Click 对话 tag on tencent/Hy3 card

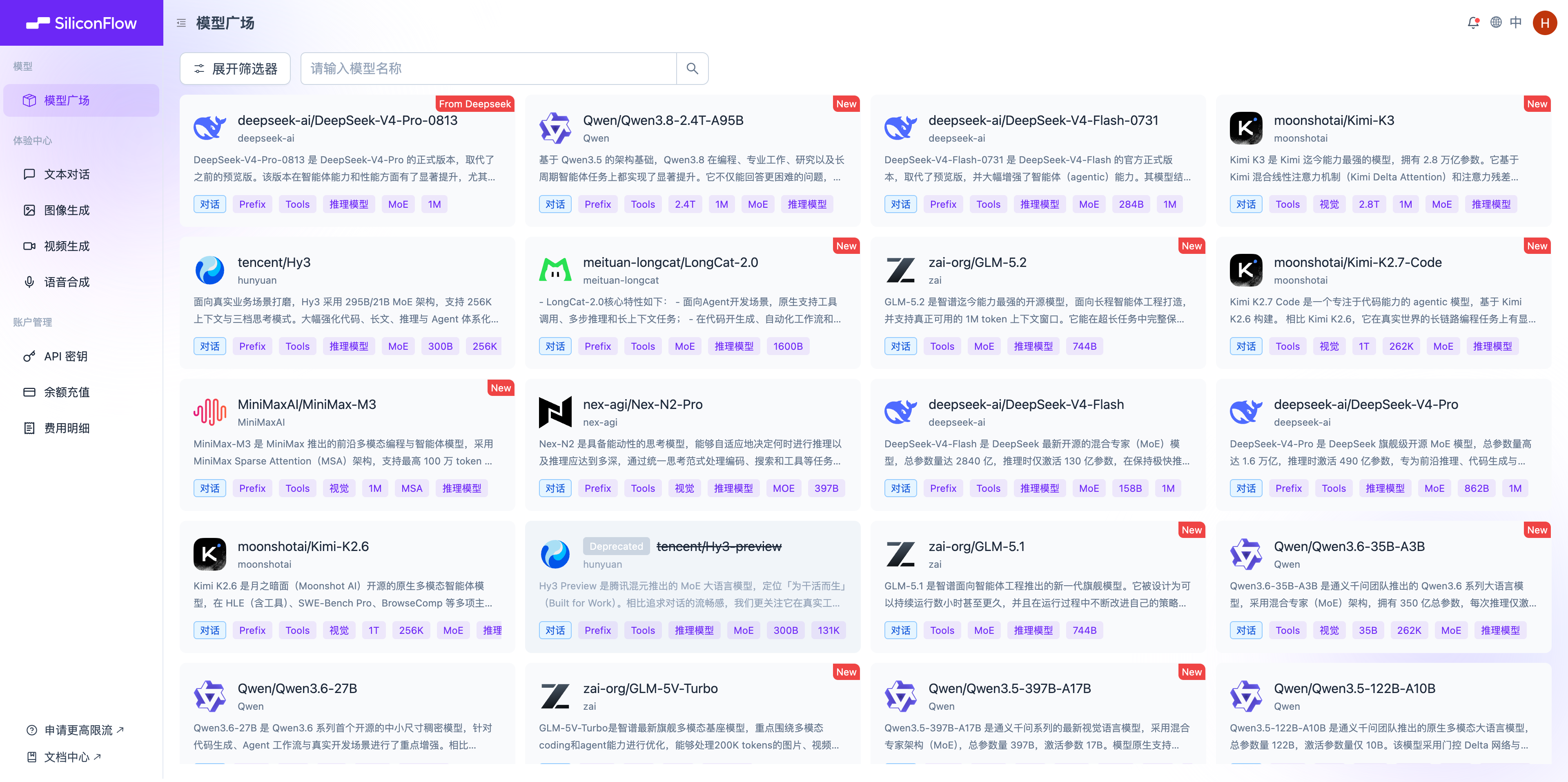click(x=210, y=346)
